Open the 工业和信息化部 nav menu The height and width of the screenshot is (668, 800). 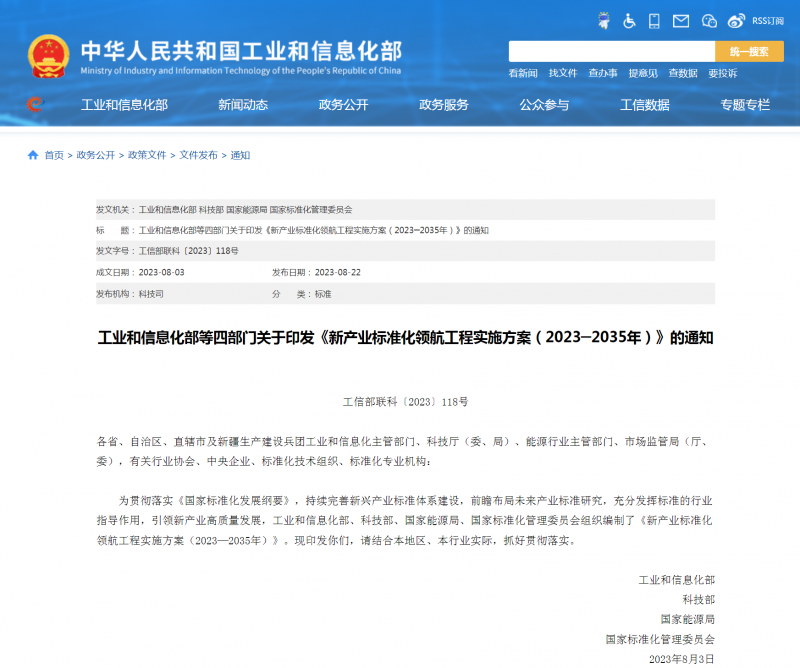coord(124,105)
